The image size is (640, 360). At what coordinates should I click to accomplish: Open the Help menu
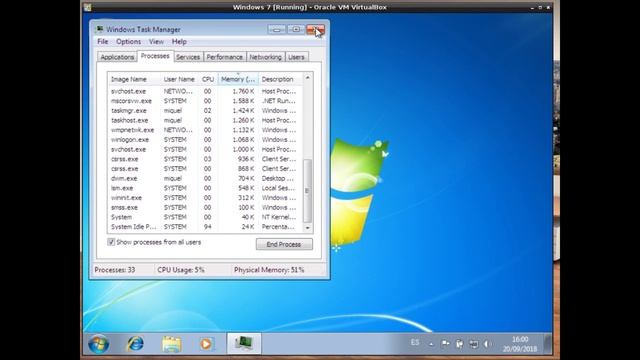click(x=179, y=42)
